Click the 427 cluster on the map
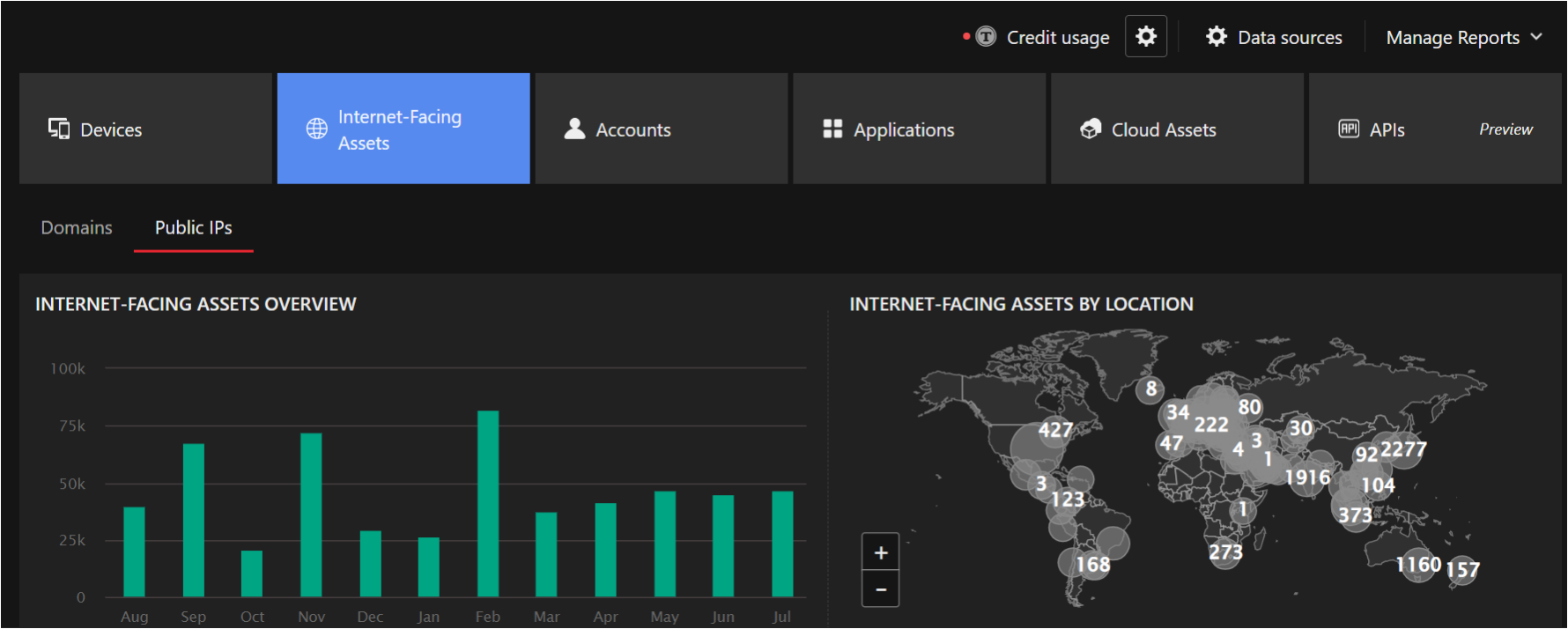Viewport: 1568px width, 629px height. 1054,430
